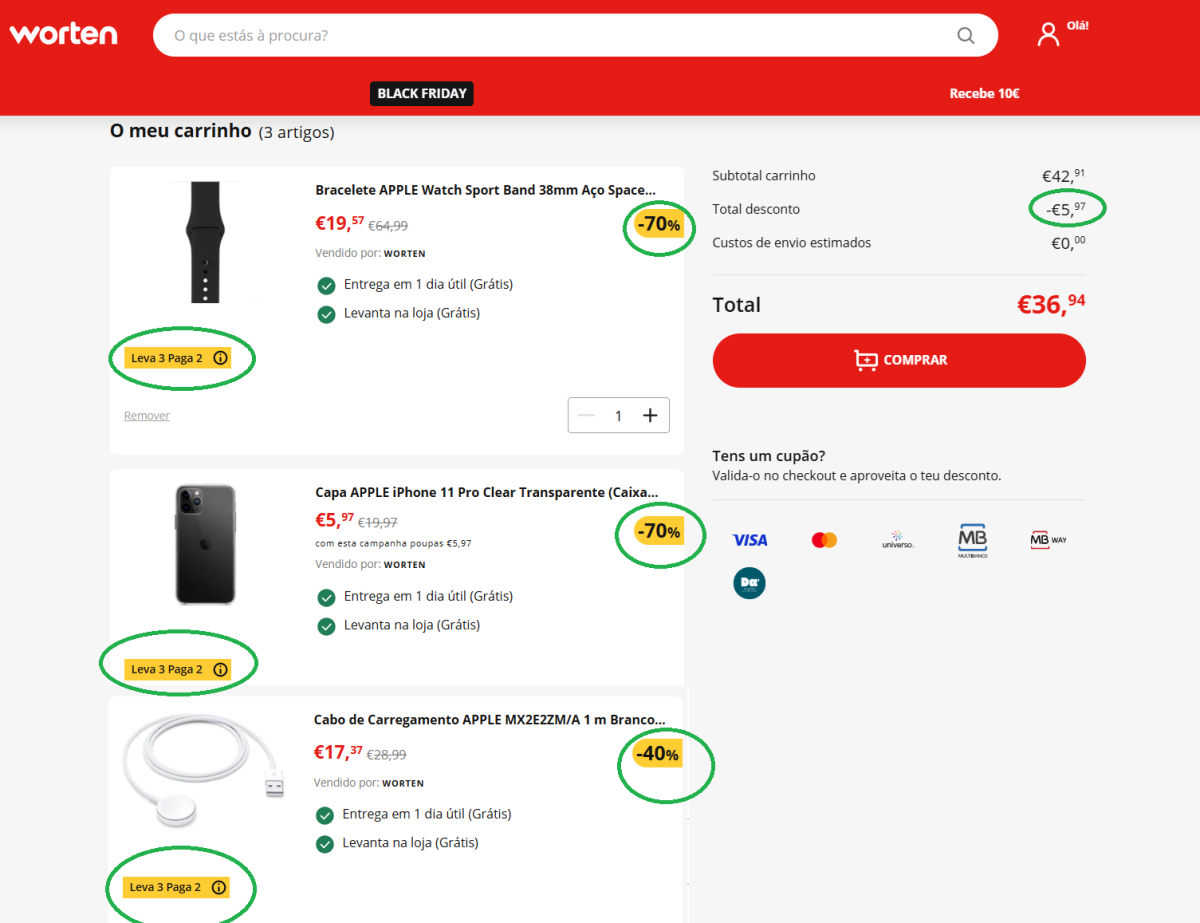The width and height of the screenshot is (1200, 923).
Task: Select the Visa payment icon
Action: [749, 540]
